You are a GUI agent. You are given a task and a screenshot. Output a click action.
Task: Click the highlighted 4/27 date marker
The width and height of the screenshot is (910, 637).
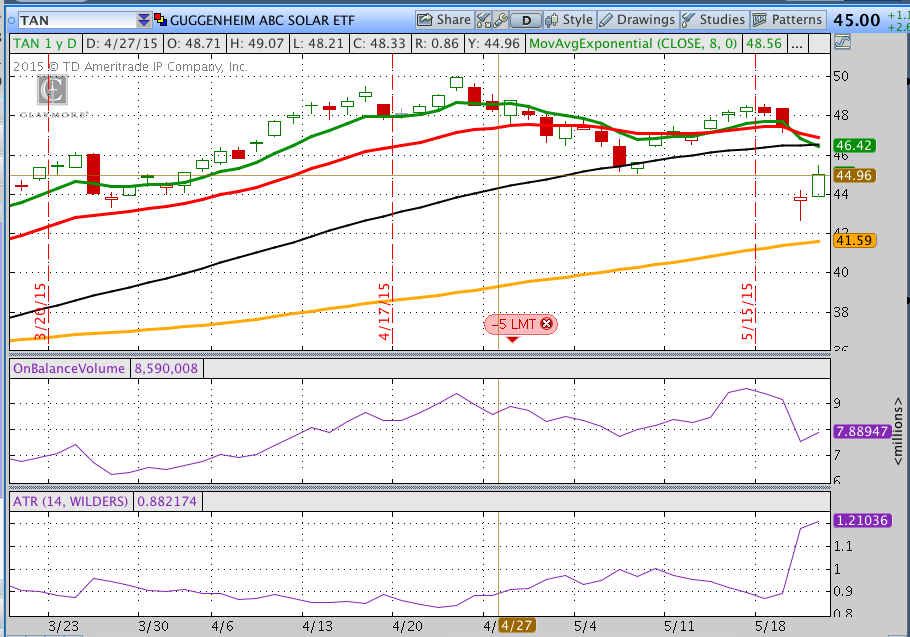[517, 626]
